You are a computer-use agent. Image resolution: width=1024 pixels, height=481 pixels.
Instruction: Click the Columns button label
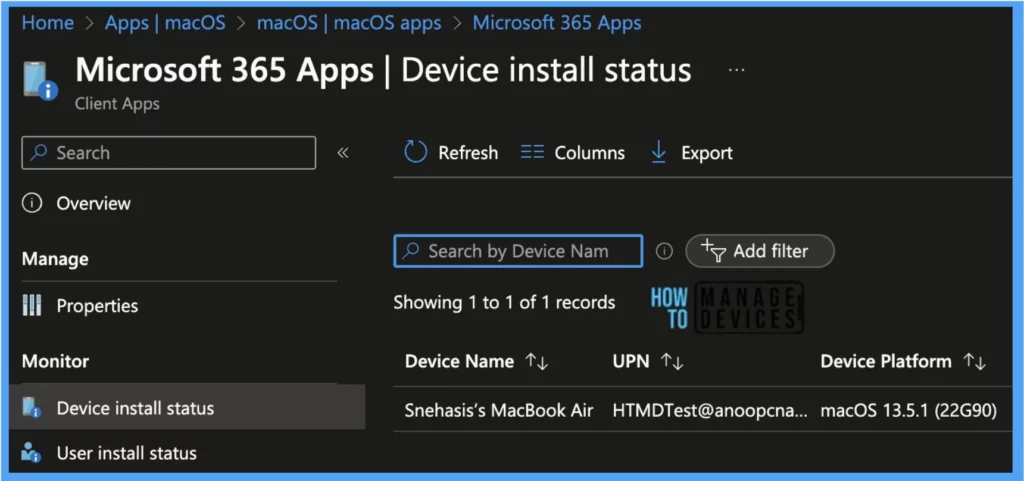pyautogui.click(x=590, y=153)
